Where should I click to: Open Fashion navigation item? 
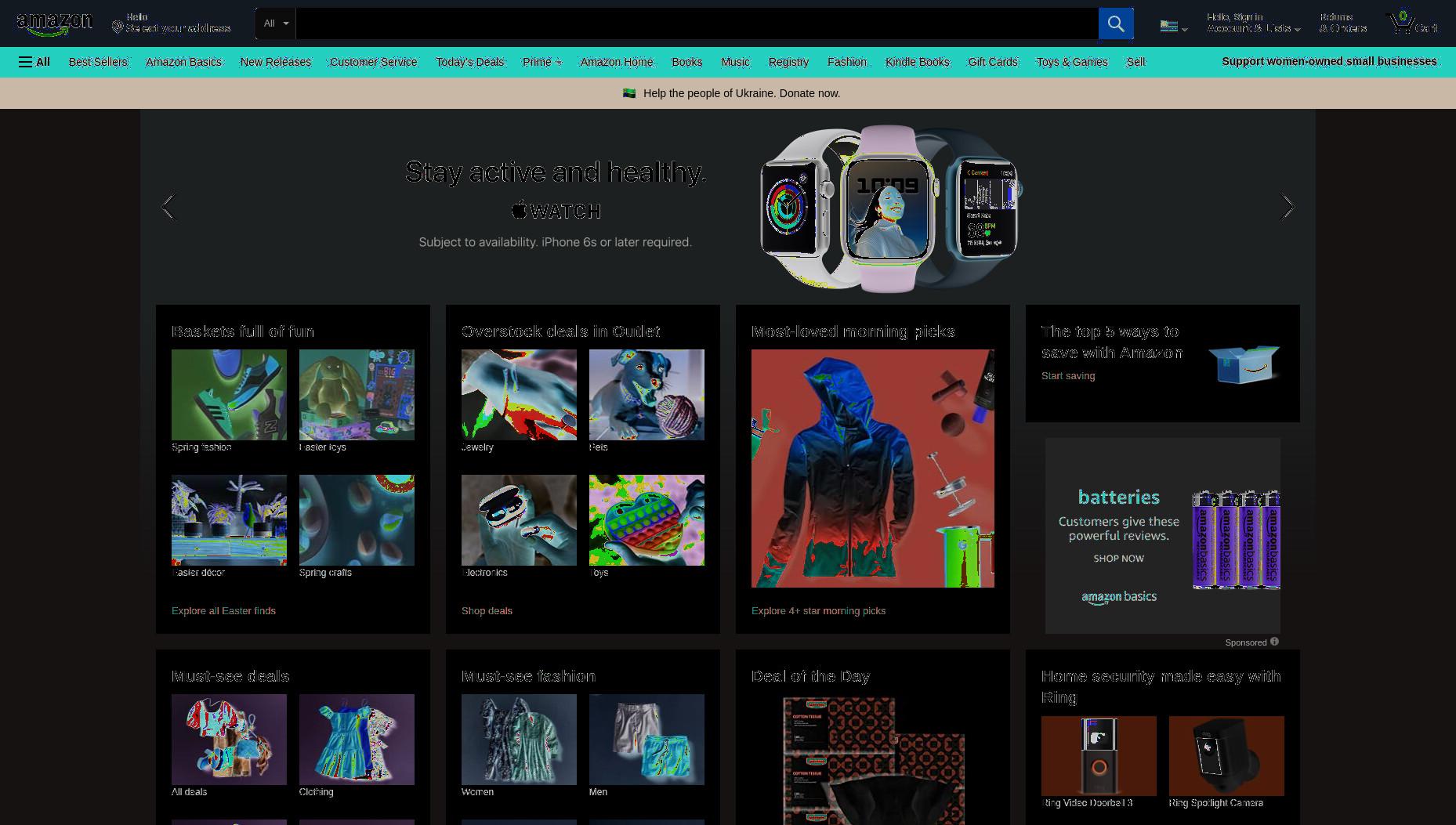pyautogui.click(x=847, y=62)
